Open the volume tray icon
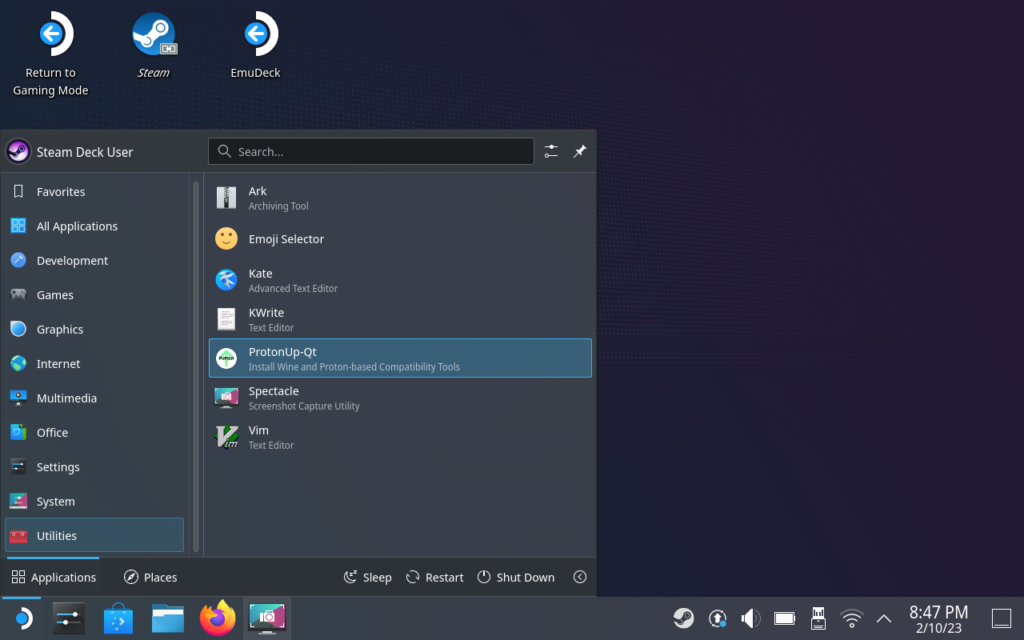1024x640 pixels. [750, 618]
